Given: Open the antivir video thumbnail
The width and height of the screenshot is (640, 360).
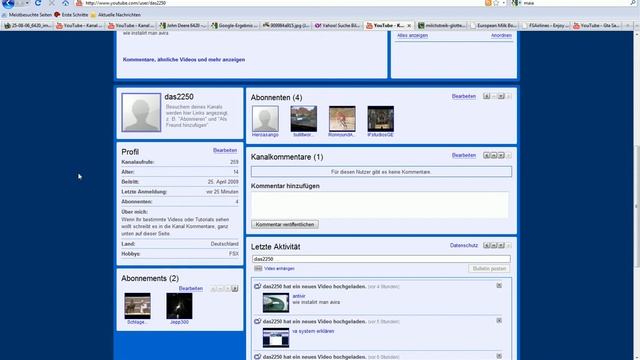Looking at the screenshot, I should click(276, 303).
